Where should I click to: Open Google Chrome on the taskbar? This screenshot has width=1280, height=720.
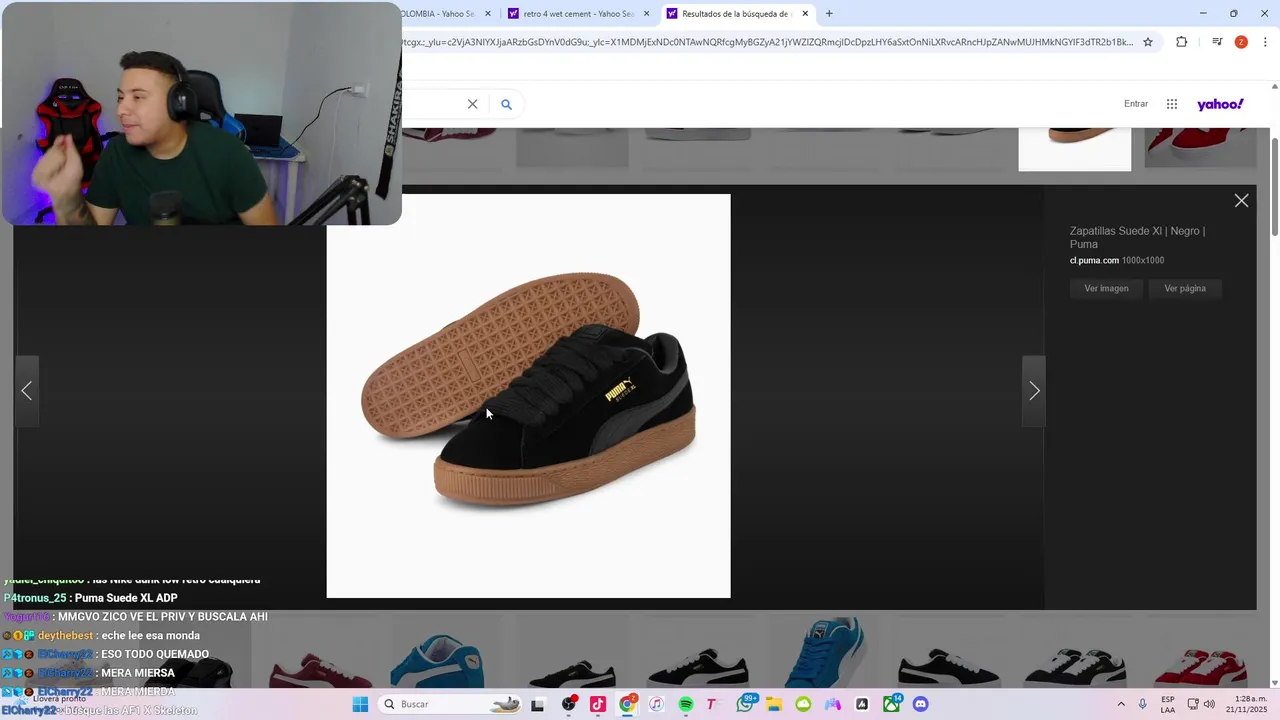[627, 704]
